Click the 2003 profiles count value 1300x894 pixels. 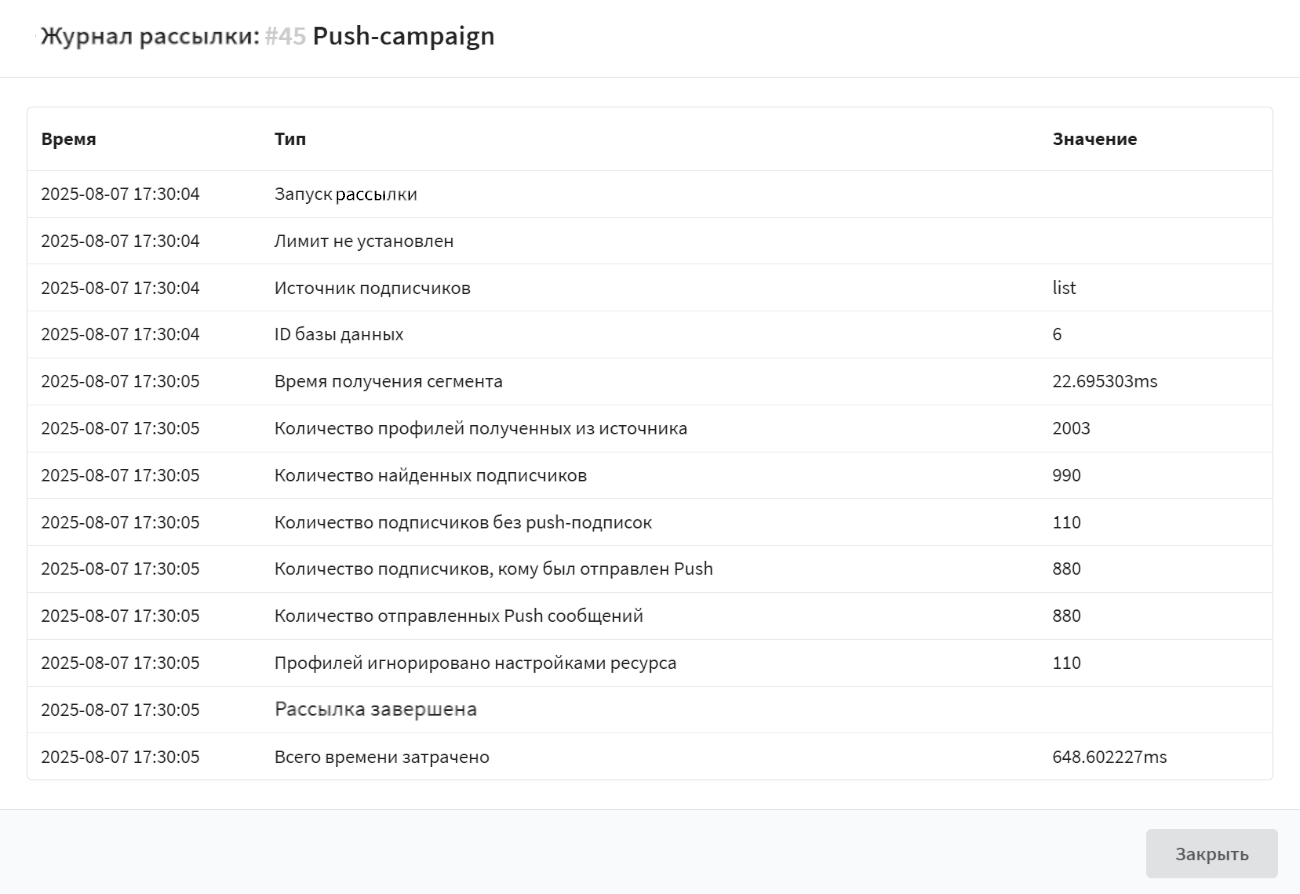(x=1071, y=428)
